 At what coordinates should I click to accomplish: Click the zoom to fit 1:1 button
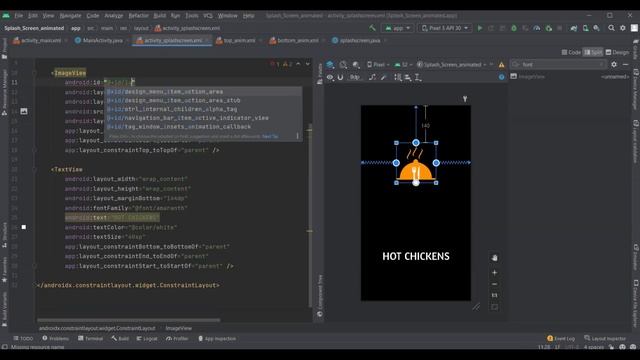pos(495,295)
